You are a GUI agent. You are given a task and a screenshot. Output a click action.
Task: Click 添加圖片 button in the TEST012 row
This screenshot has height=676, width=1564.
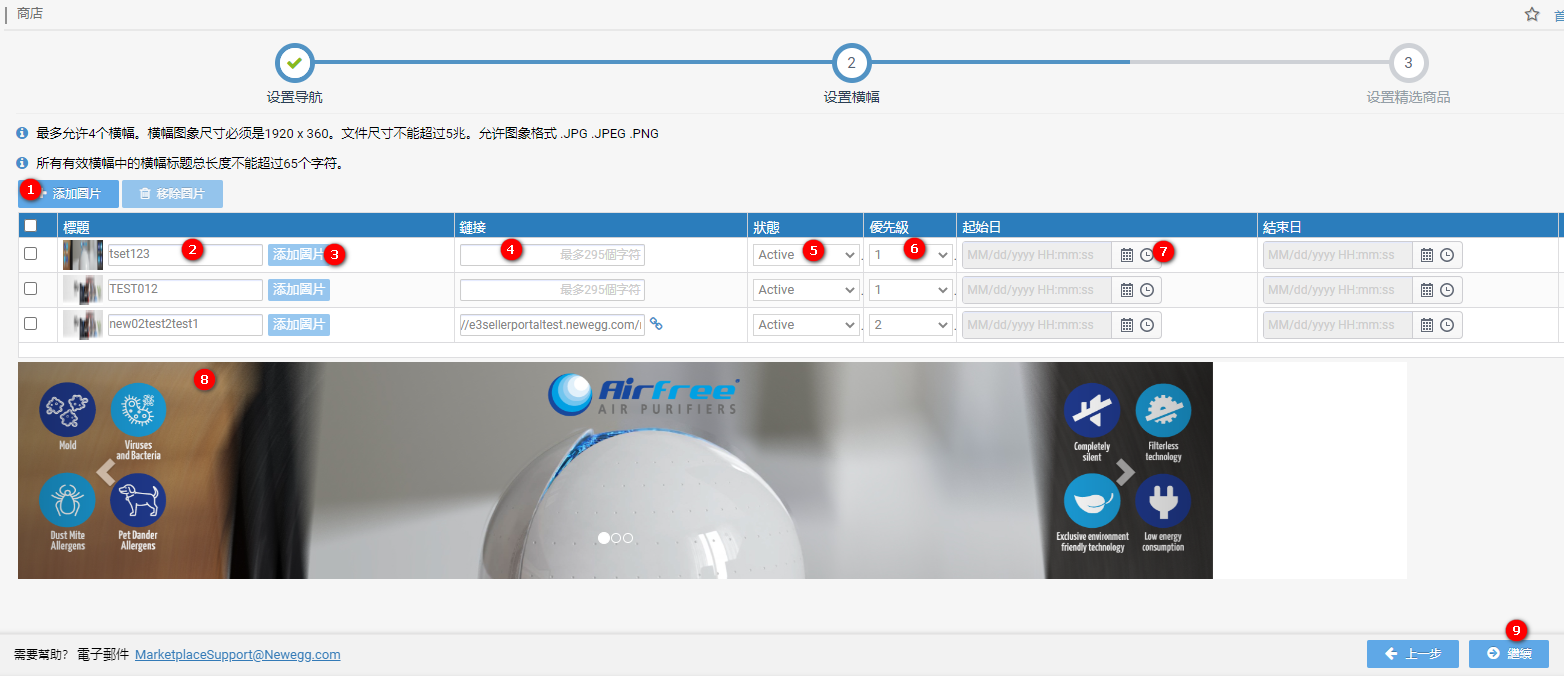[x=299, y=290]
